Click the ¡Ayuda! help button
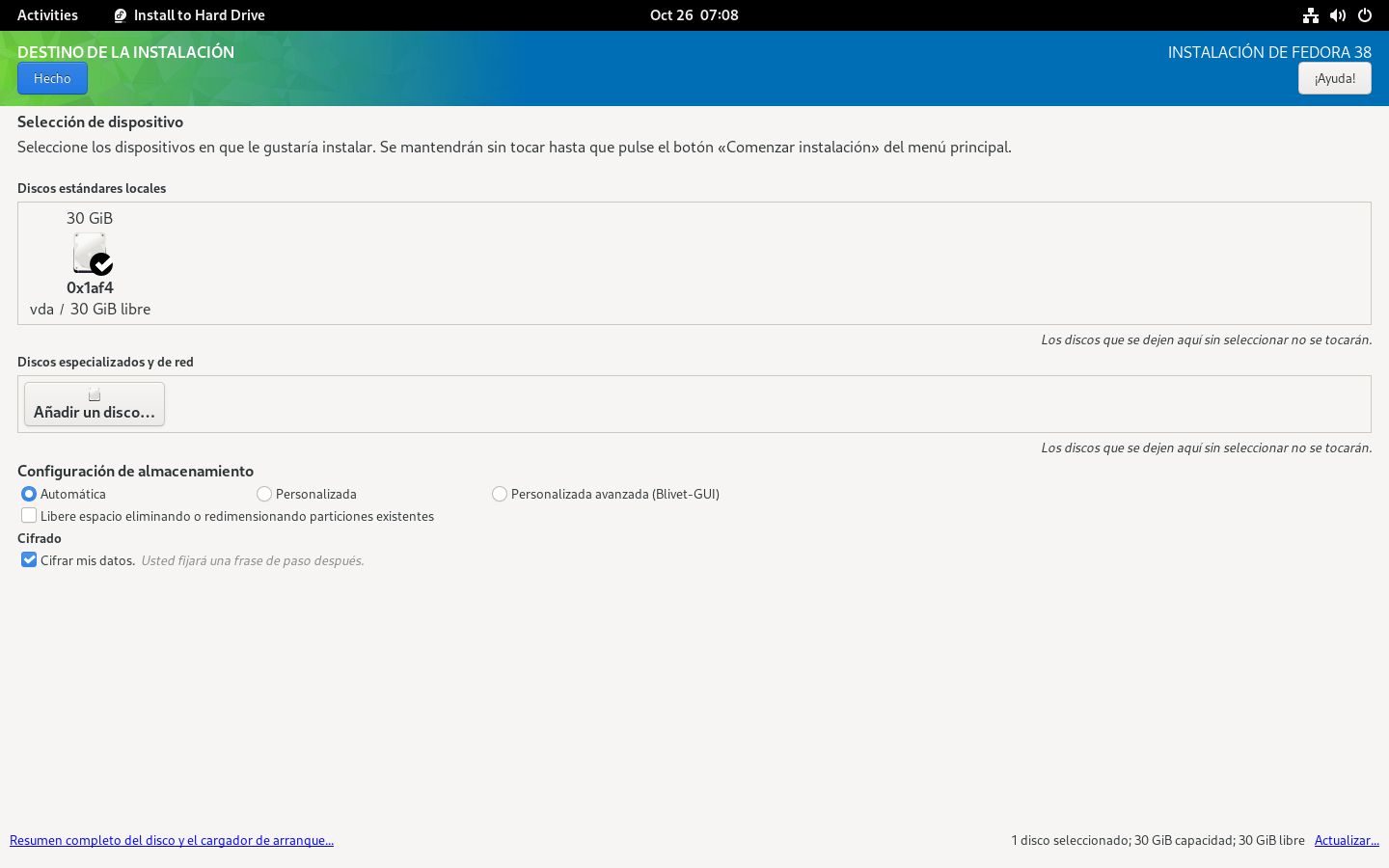 [x=1334, y=78]
